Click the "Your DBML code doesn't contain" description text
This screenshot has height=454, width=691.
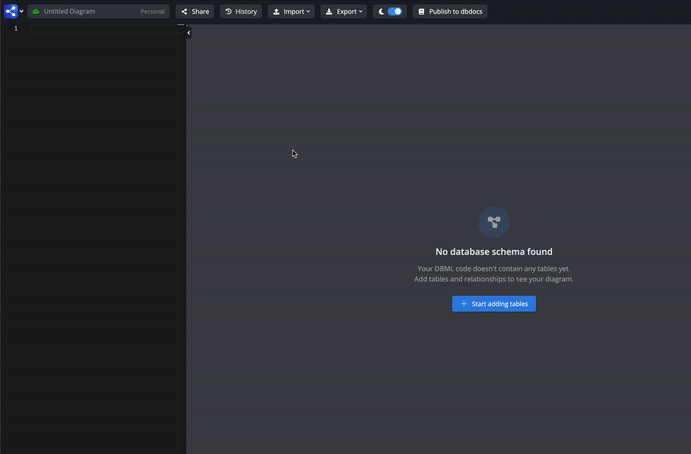pyautogui.click(x=494, y=269)
